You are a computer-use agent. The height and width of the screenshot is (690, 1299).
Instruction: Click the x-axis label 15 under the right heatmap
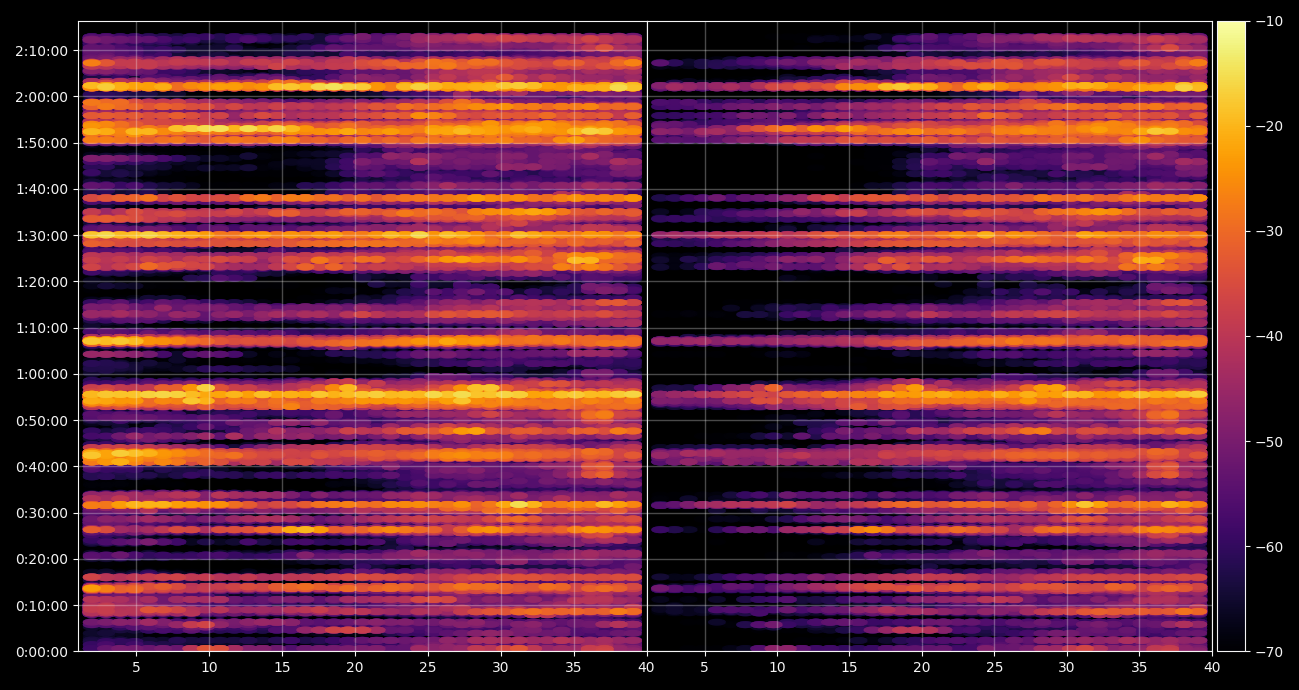(x=849, y=668)
